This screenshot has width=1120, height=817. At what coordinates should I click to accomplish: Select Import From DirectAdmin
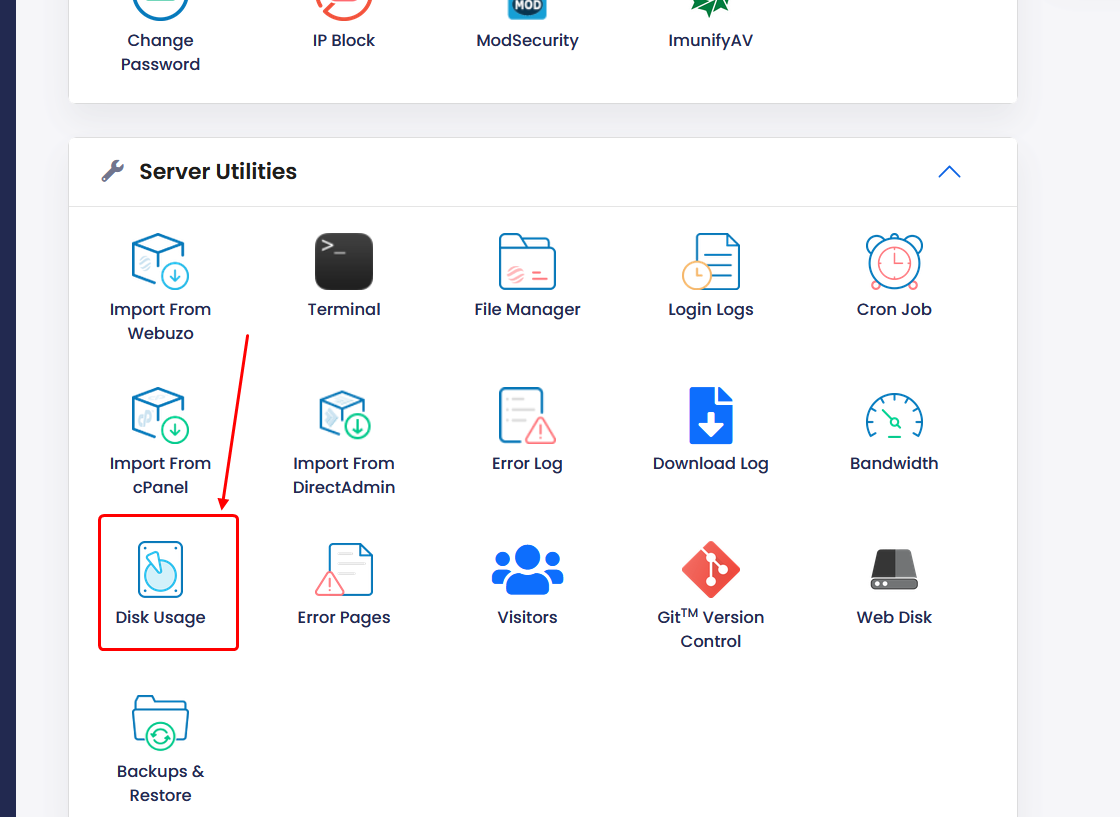343,416
